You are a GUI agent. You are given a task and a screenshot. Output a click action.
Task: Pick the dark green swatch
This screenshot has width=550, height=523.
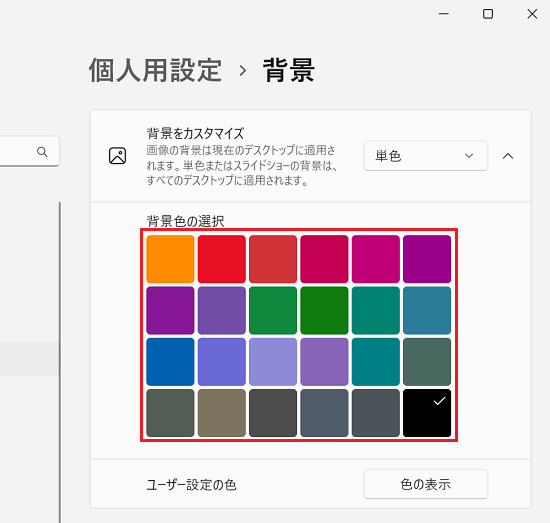click(324, 310)
